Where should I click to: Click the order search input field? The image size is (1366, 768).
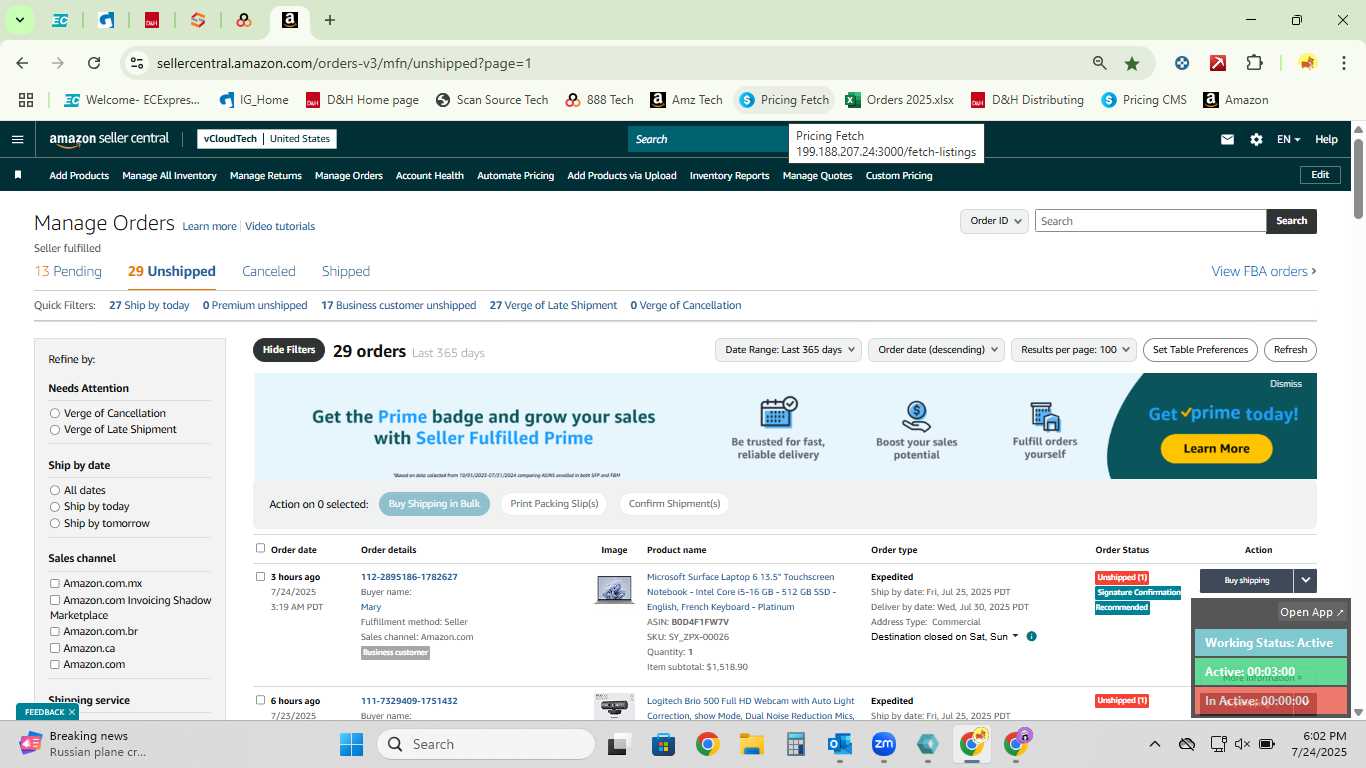pos(1150,221)
